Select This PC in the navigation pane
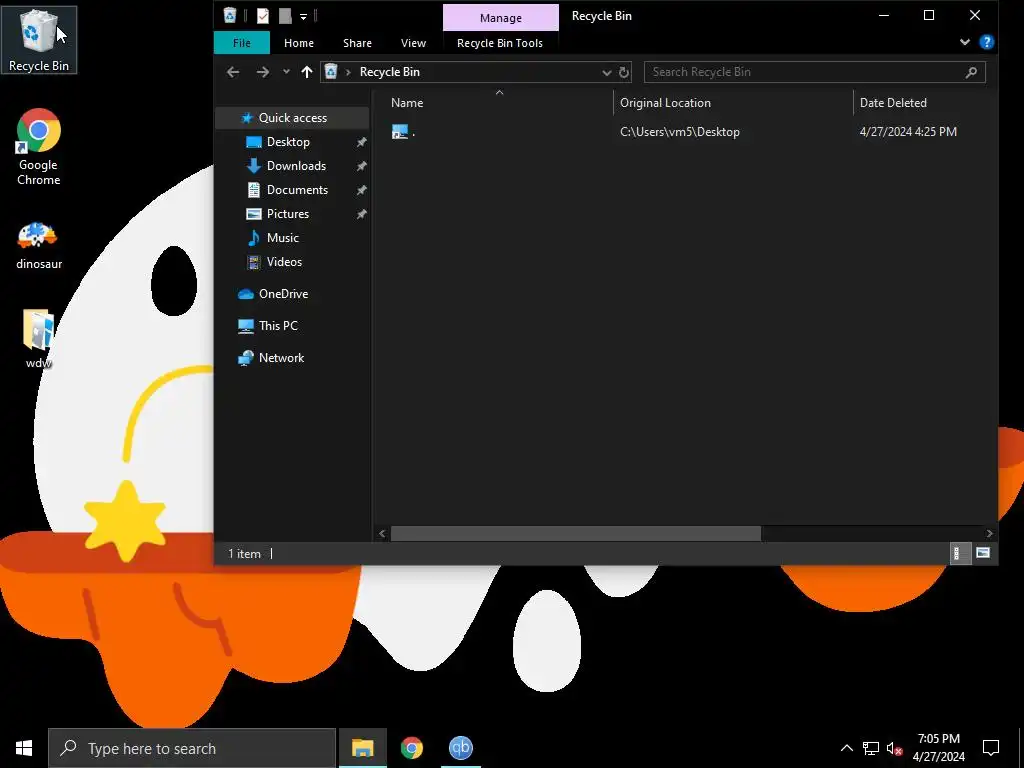1024x768 pixels. [x=278, y=326]
